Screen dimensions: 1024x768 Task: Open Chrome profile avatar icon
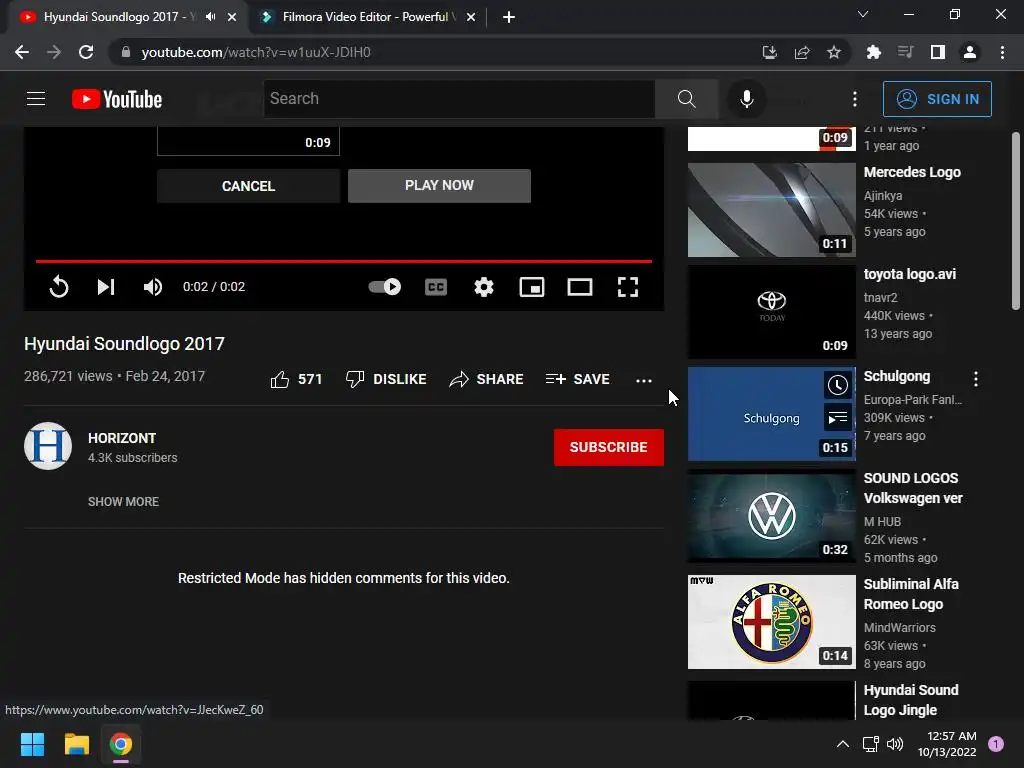click(970, 52)
